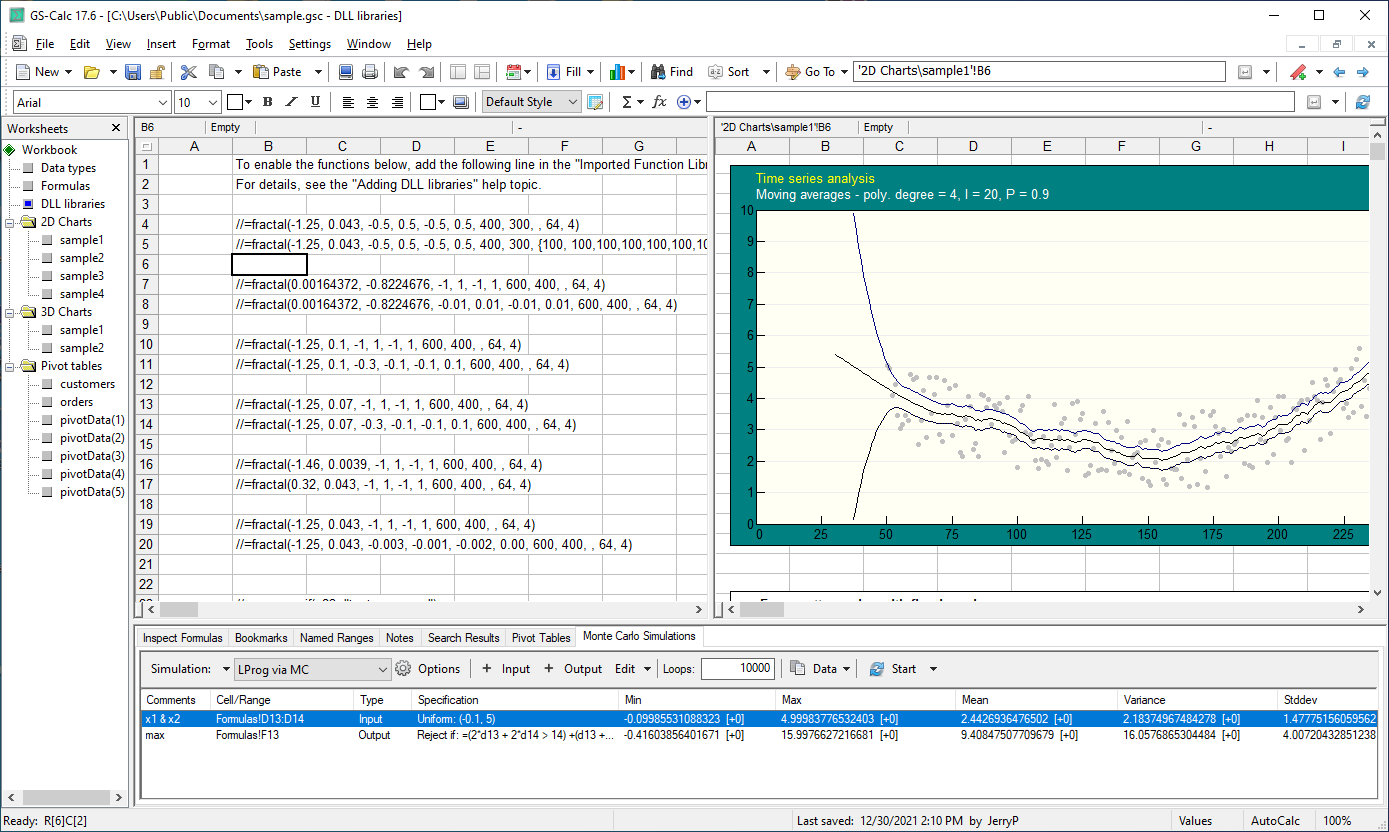Screen dimensions: 1389x832
Task: Switch to the Inspect Formulas tab
Action: (x=183, y=638)
